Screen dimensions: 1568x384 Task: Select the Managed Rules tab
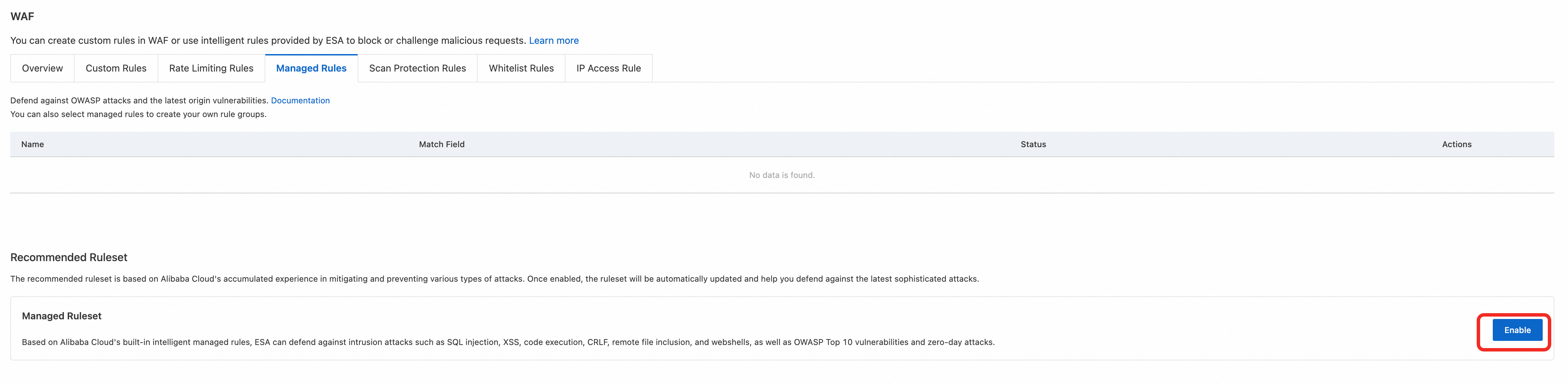(x=311, y=68)
